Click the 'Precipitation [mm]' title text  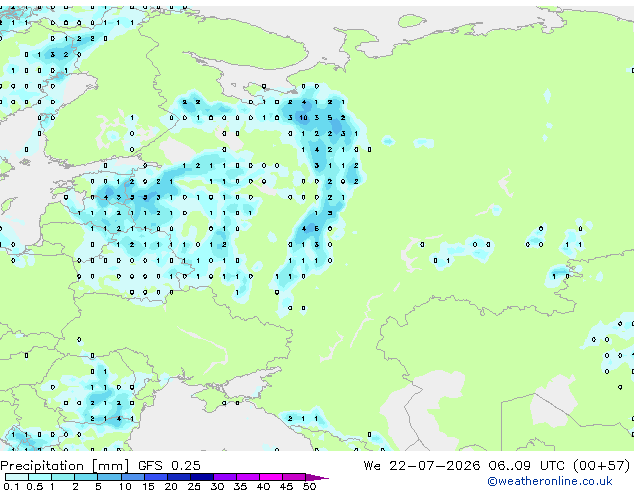(x=65, y=466)
